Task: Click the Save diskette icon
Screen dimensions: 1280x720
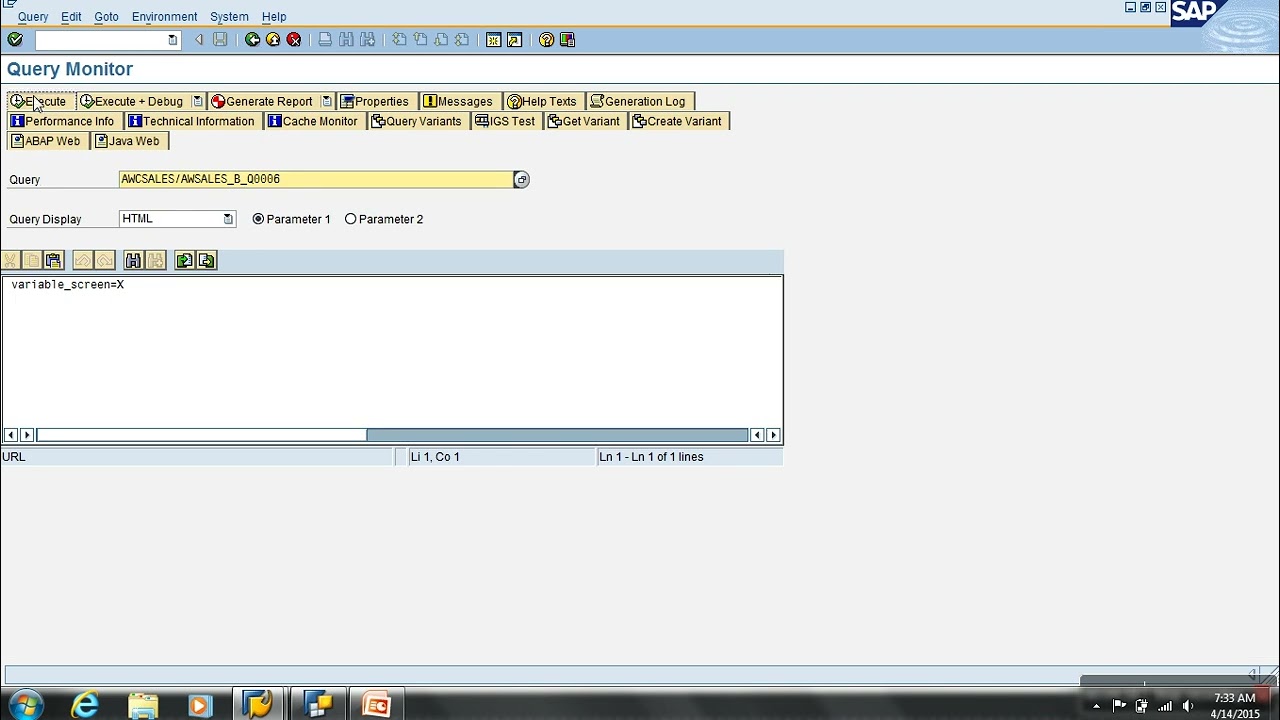Action: (x=220, y=40)
